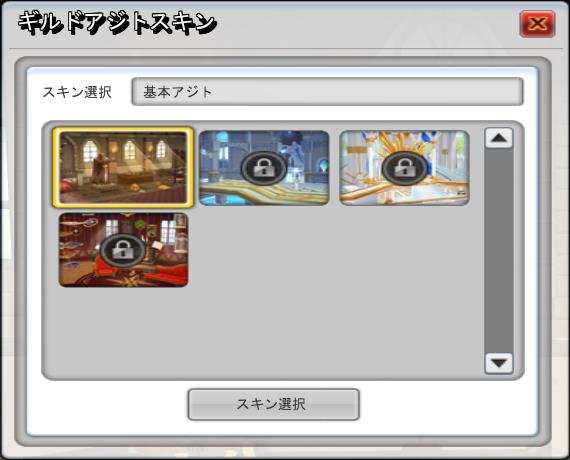Click the arched windows in the basic hideout preview

125,150
